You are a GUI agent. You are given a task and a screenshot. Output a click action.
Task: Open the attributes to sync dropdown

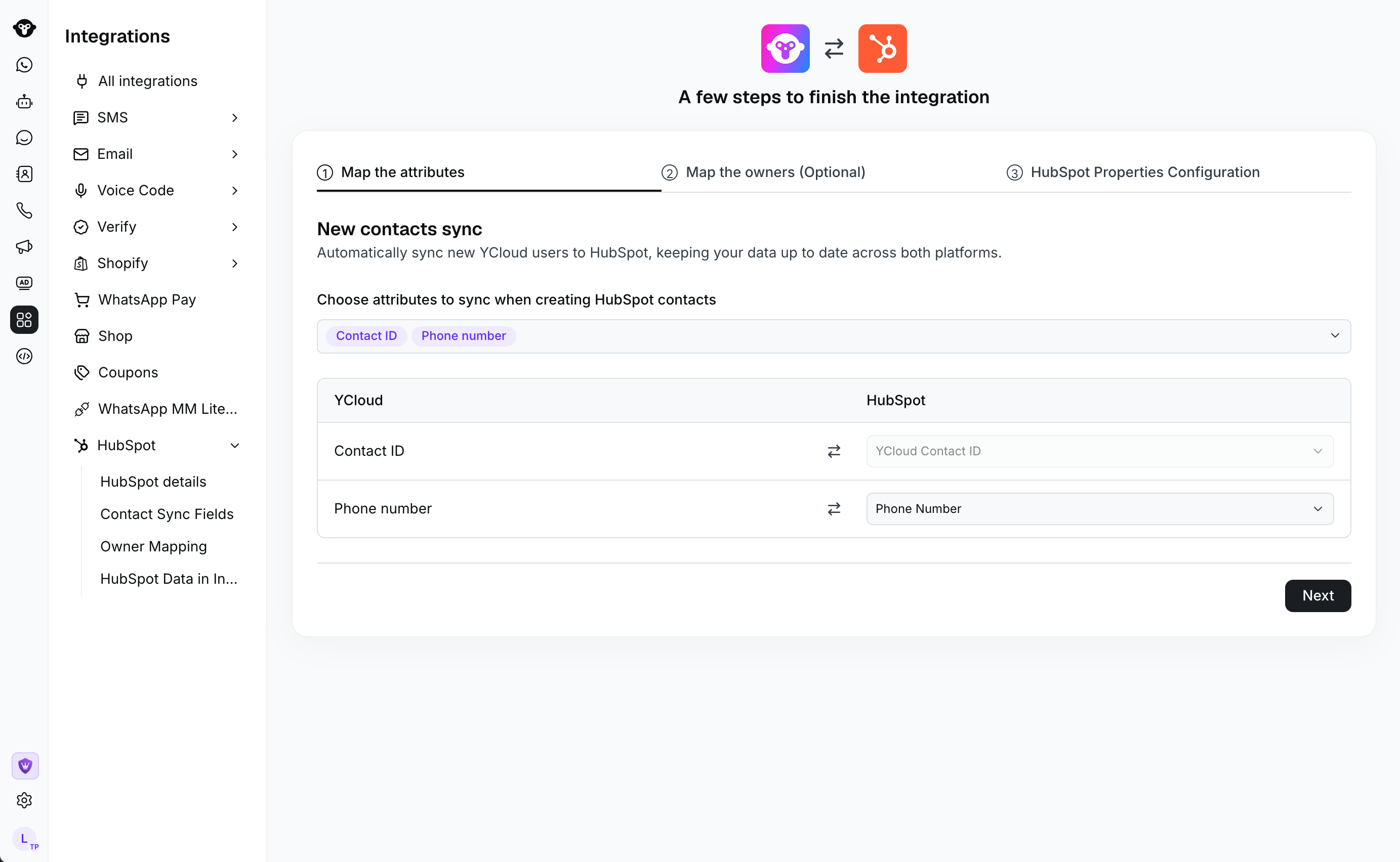click(x=834, y=336)
